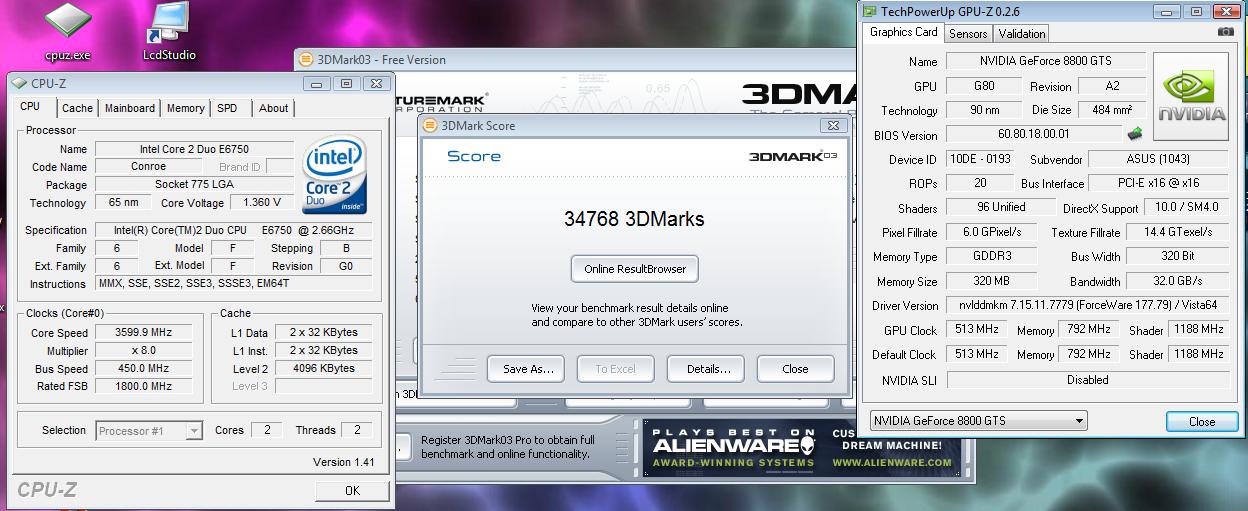Click the BIOS save chip icon in GPU-Z
1248x511 pixels.
click(1135, 134)
